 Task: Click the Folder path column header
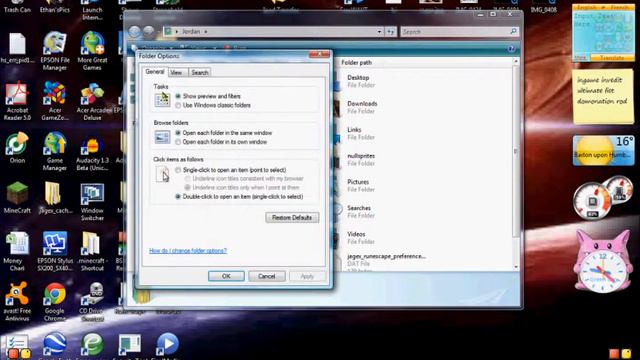(x=356, y=62)
